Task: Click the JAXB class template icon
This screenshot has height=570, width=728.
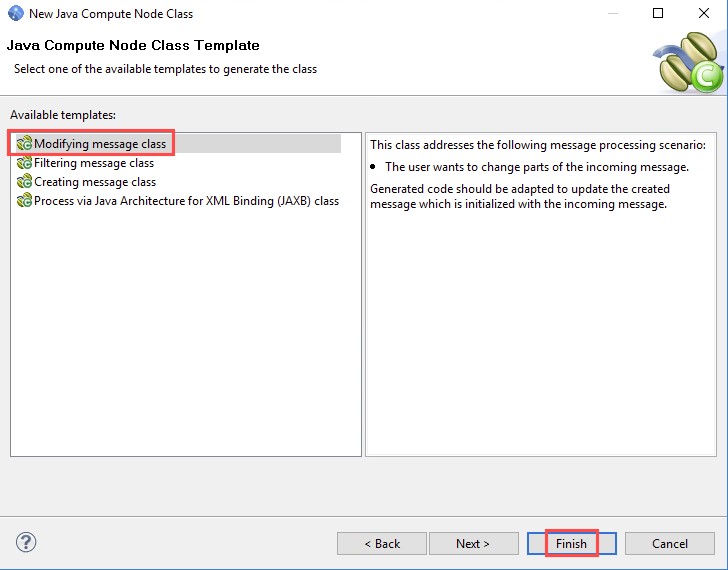Action: coord(24,201)
